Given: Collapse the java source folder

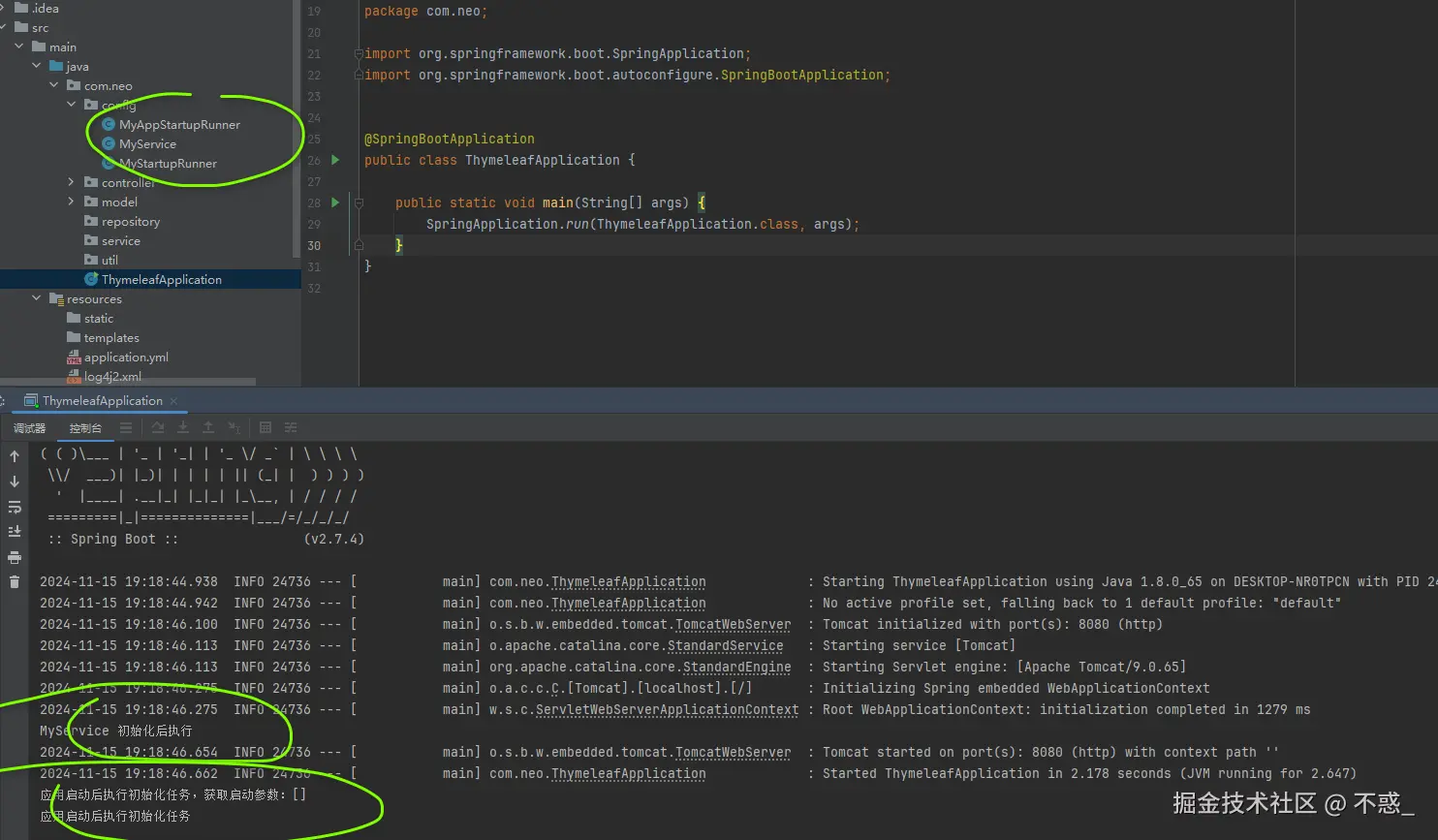Looking at the screenshot, I should [37, 66].
